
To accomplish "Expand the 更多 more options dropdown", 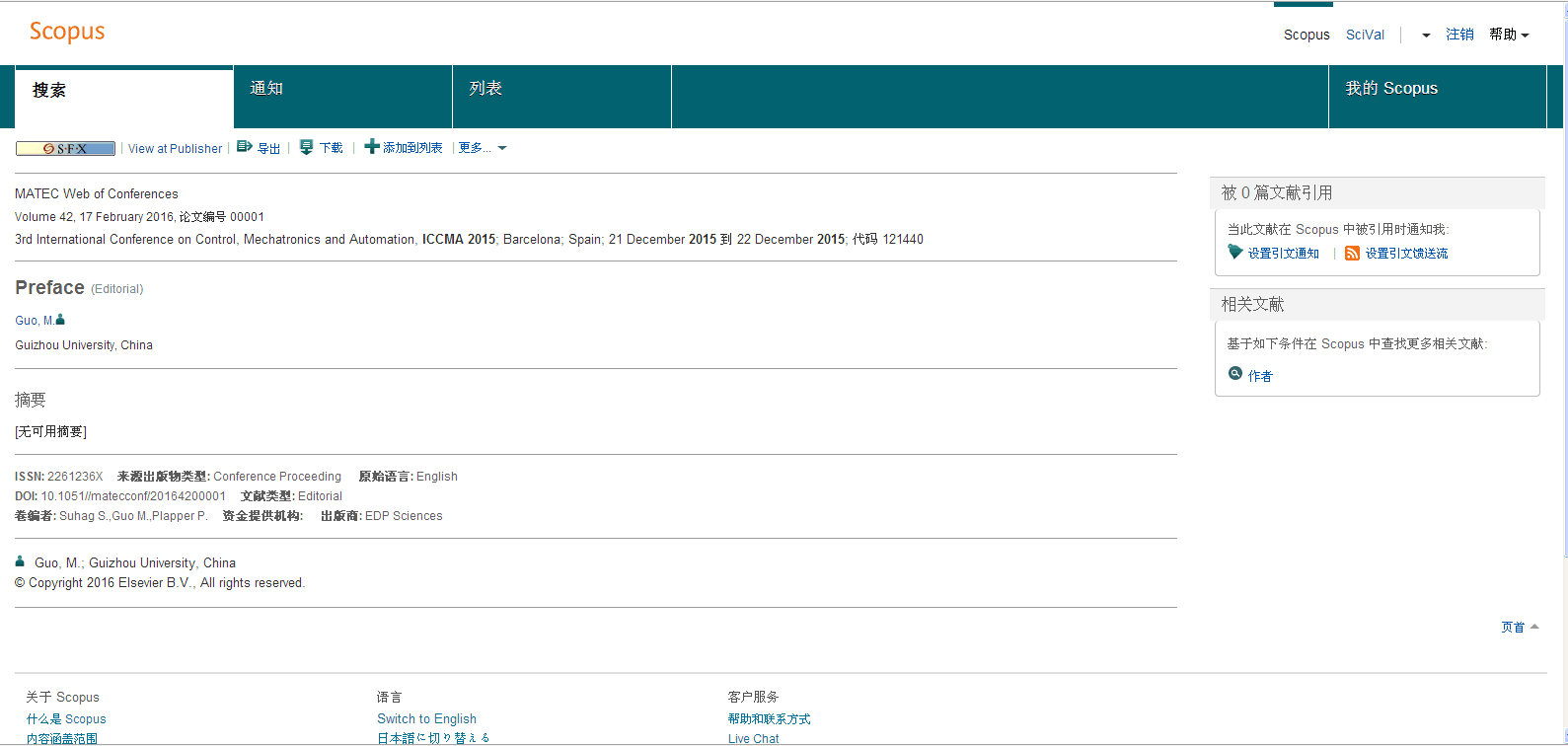I will tap(483, 148).
